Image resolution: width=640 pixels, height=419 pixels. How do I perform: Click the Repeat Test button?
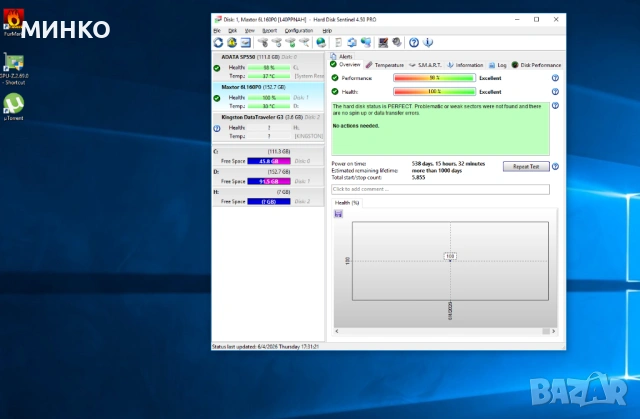coord(526,166)
